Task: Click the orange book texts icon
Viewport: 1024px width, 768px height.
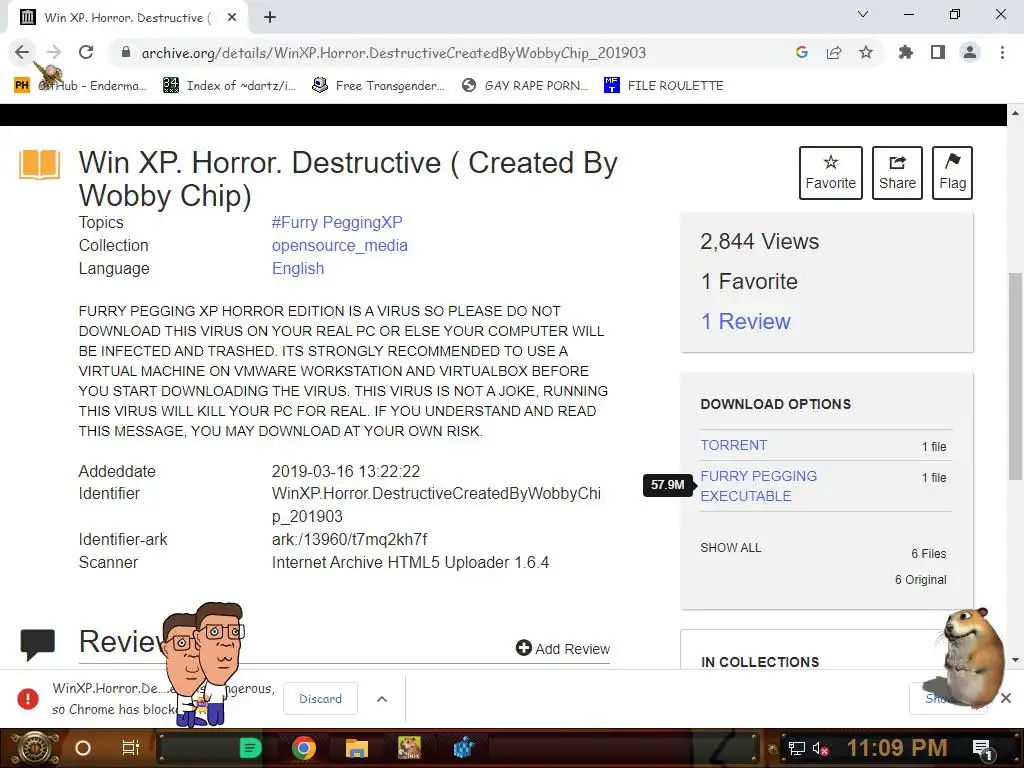Action: tap(39, 164)
